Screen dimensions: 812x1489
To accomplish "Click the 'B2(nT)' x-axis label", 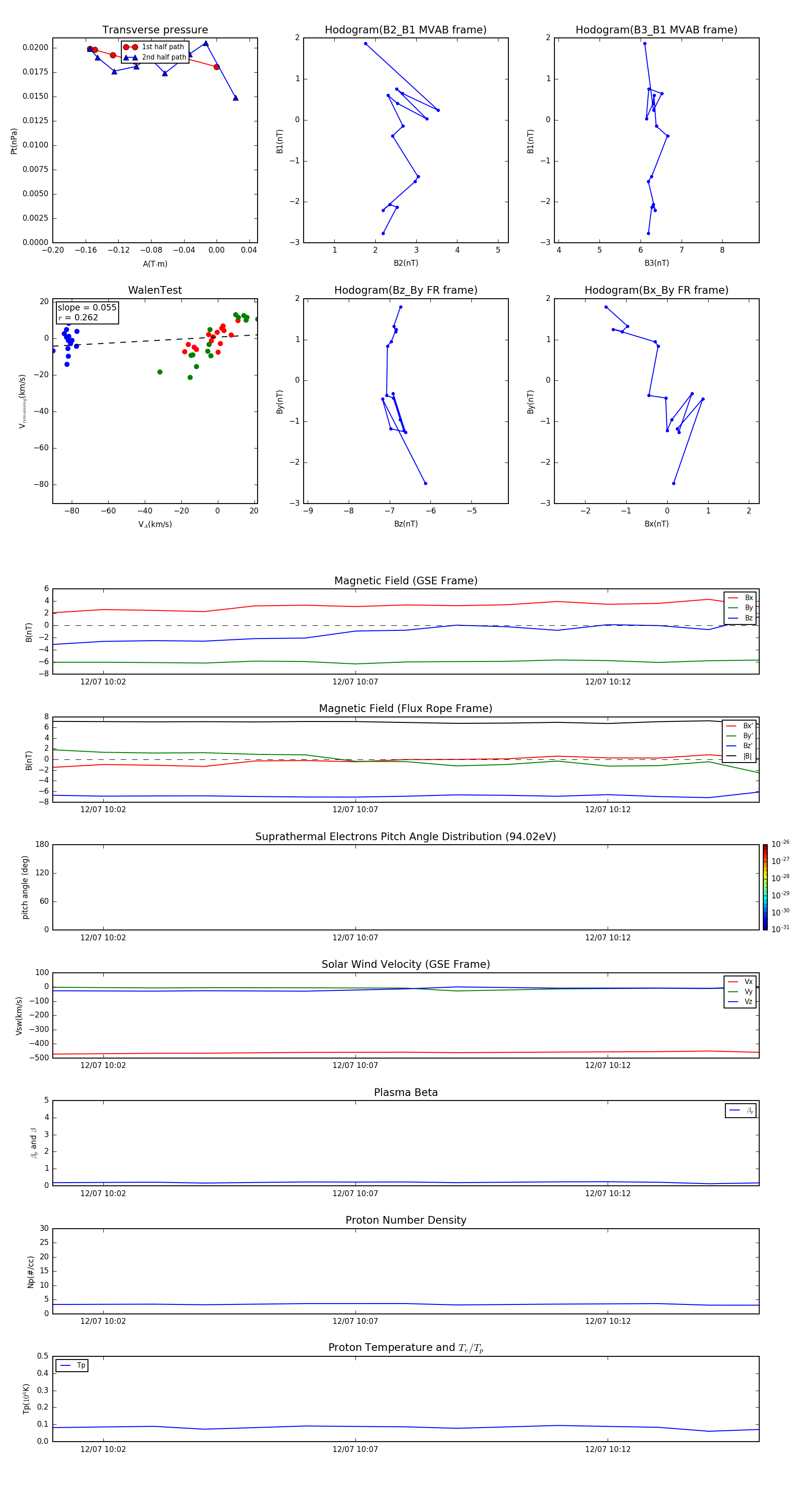I will 406,263.
